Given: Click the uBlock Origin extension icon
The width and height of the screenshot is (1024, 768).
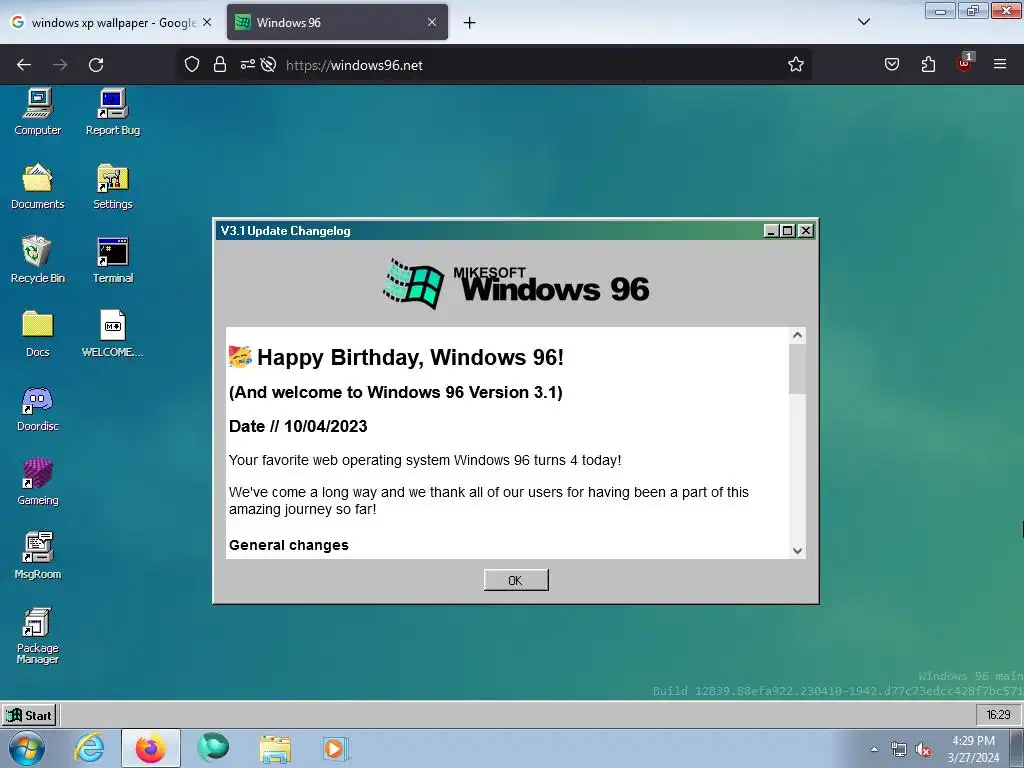Looking at the screenshot, I should [965, 63].
